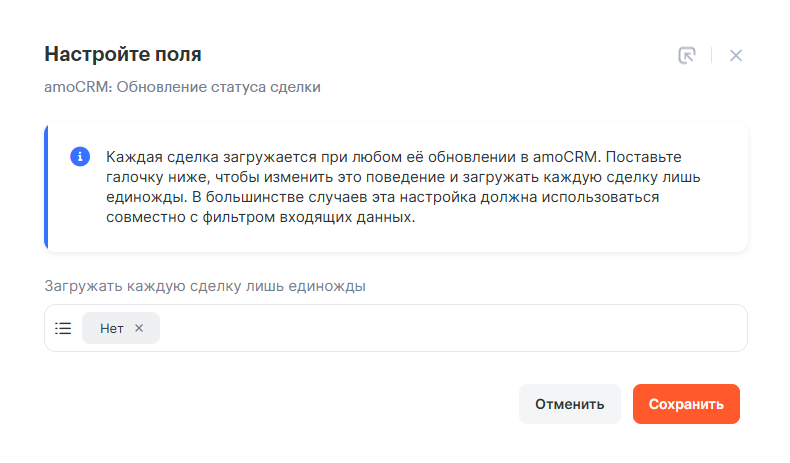This screenshot has width=790, height=463.
Task: Open the dialog in a pop-out window
Action: coord(686,56)
